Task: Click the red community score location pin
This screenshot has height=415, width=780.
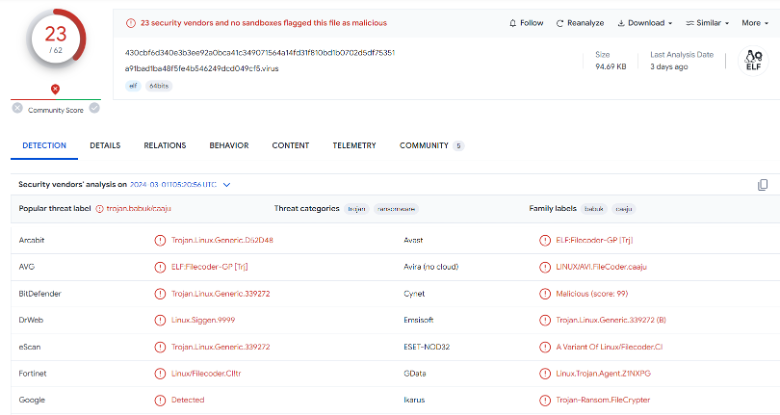Action: [x=56, y=89]
